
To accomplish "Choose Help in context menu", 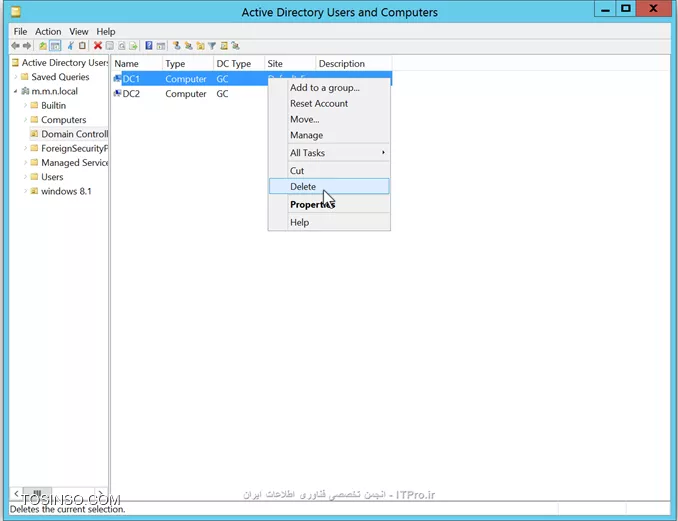I will tap(329, 222).
